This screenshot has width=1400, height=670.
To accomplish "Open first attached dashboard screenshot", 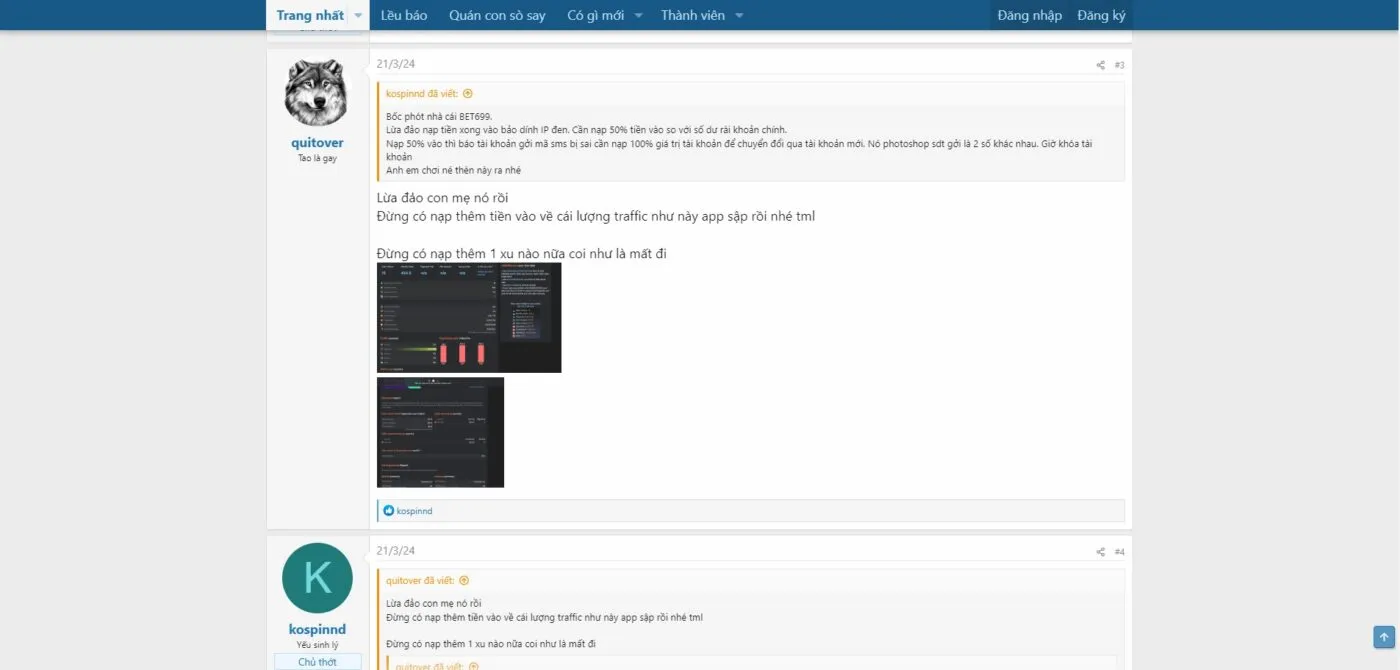I will [469, 318].
